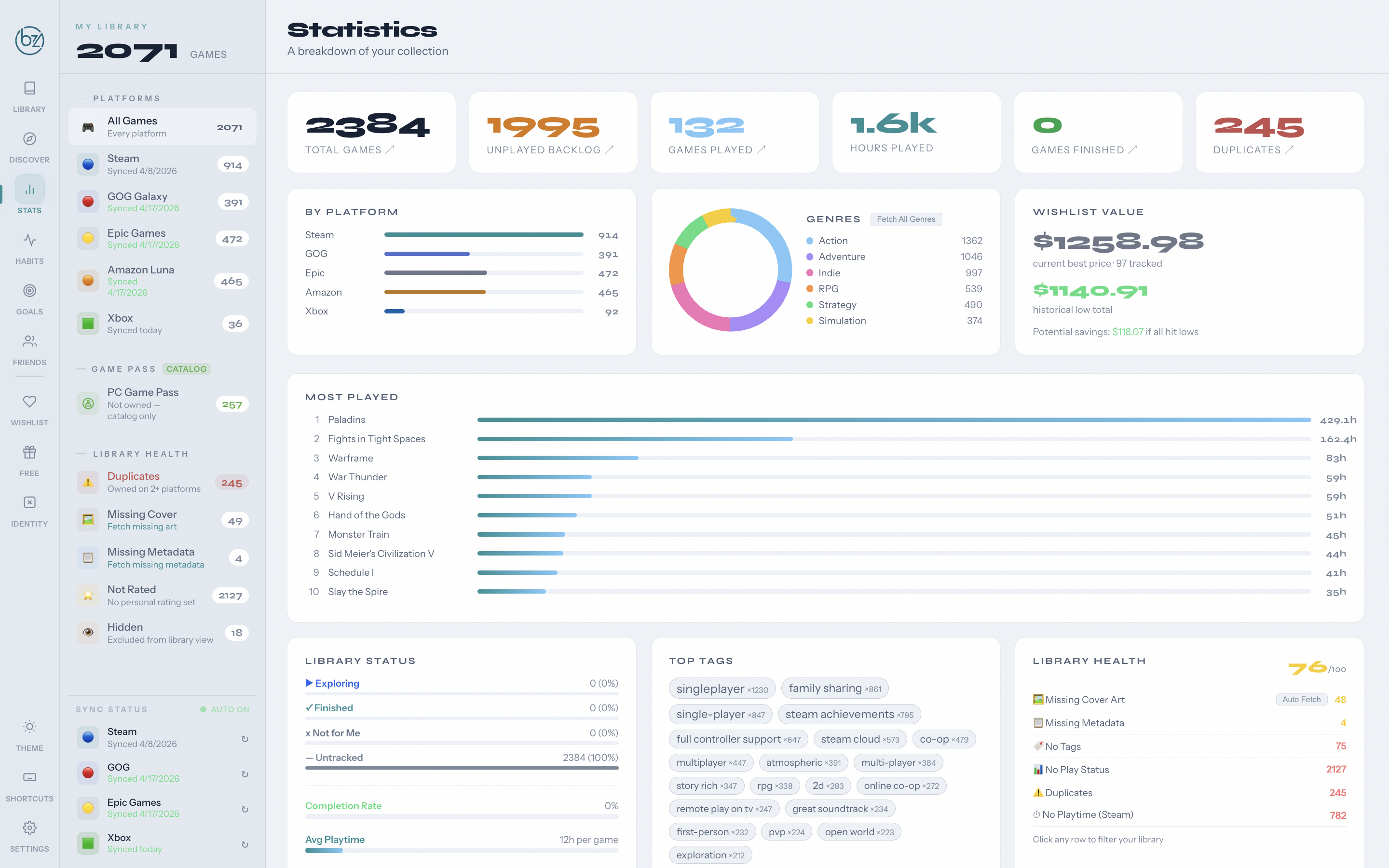This screenshot has width=1389, height=868.
Task: Click the Total Games arrow icon
Action: [390, 150]
